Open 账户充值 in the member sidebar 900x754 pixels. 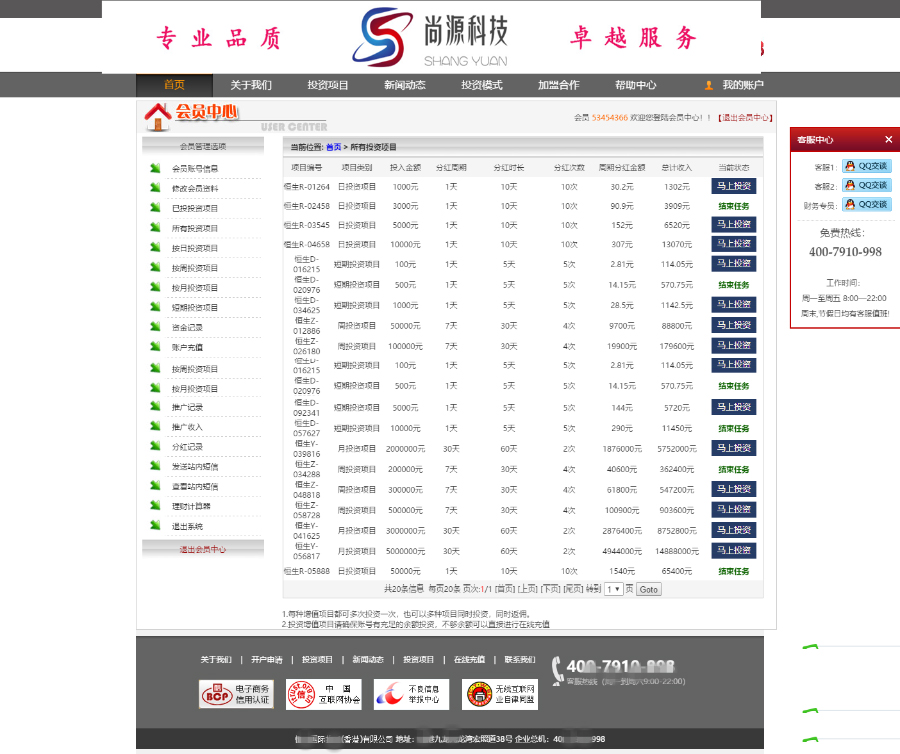click(x=187, y=347)
